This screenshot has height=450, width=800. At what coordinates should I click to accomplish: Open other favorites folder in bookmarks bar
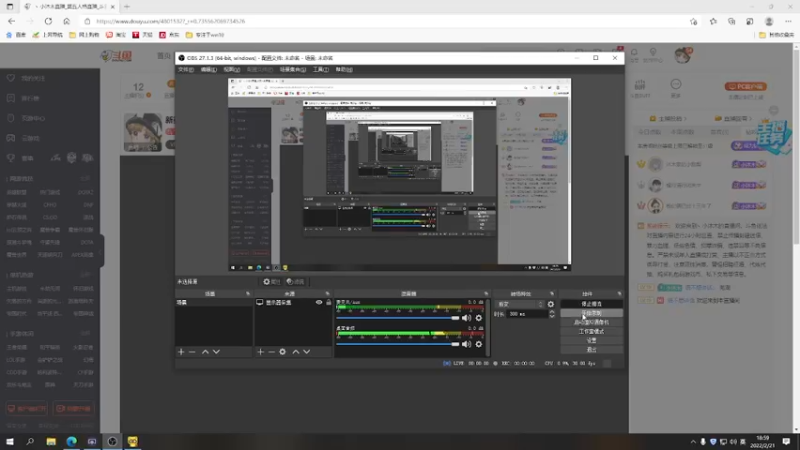coord(777,35)
